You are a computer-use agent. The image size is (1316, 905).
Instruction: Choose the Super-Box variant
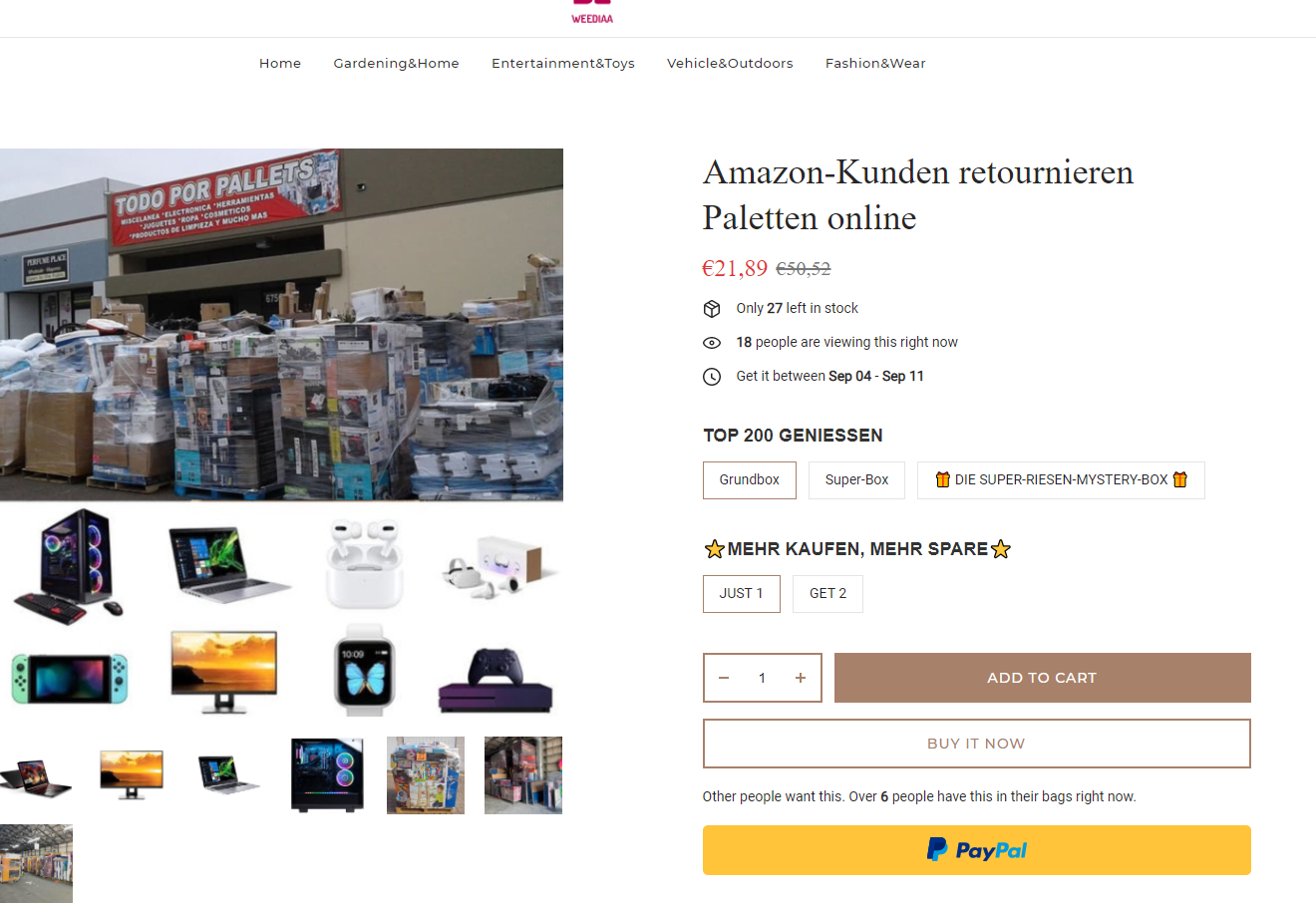(856, 480)
